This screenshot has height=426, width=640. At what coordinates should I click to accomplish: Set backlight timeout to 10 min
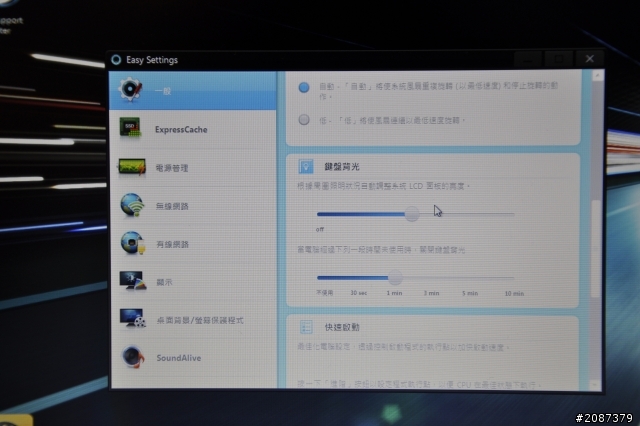(514, 293)
